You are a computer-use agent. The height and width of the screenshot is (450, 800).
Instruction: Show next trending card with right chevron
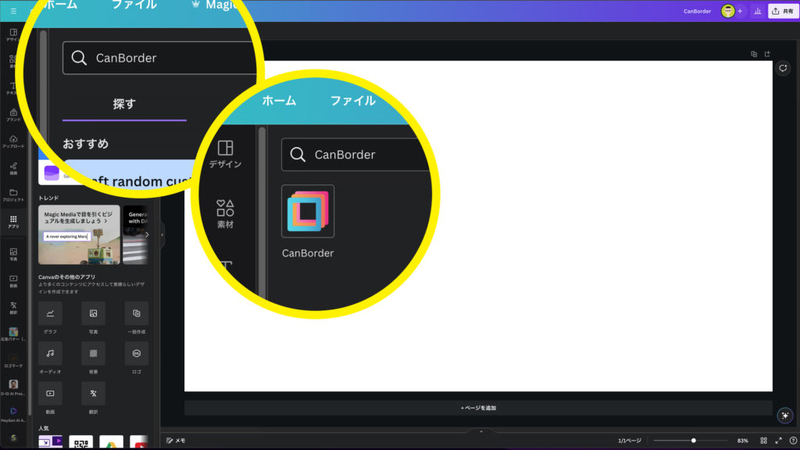coord(147,235)
